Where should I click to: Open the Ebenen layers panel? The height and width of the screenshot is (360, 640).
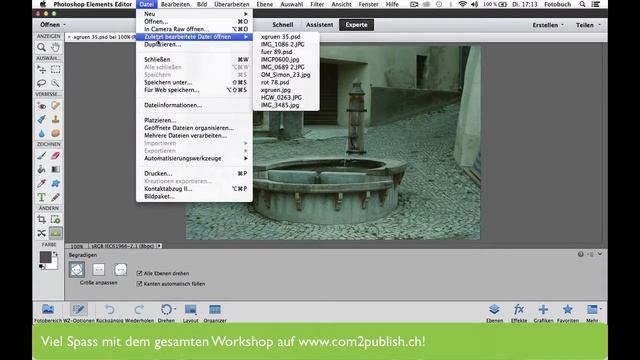click(494, 313)
